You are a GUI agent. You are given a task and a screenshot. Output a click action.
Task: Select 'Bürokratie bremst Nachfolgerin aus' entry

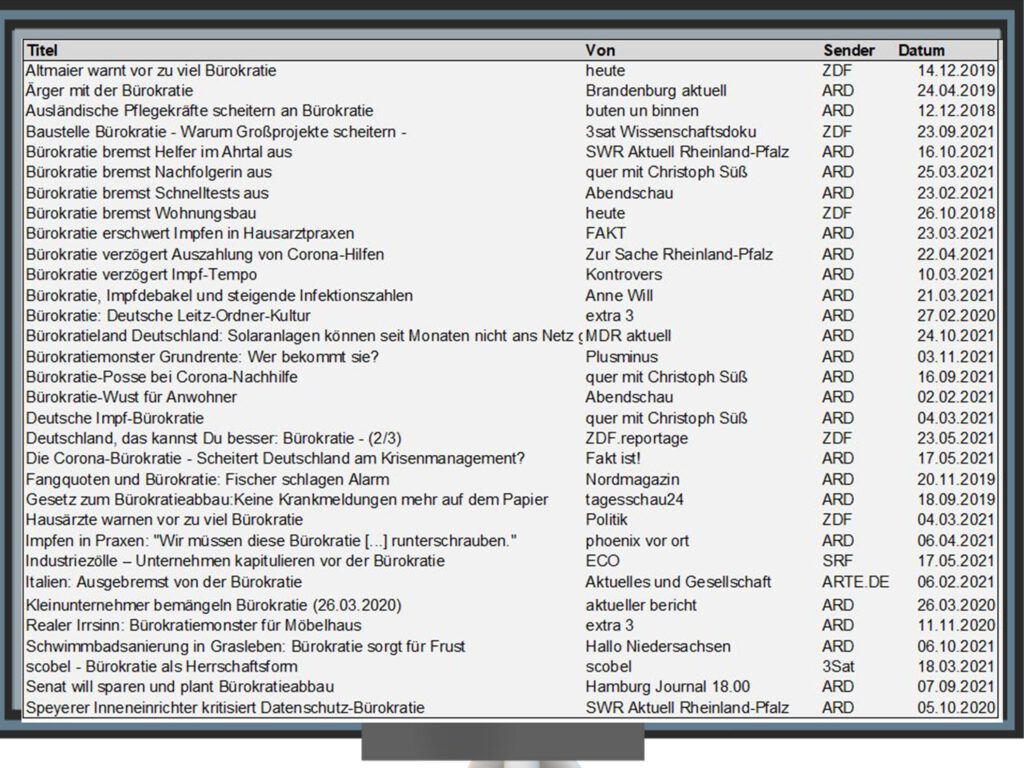(511, 172)
